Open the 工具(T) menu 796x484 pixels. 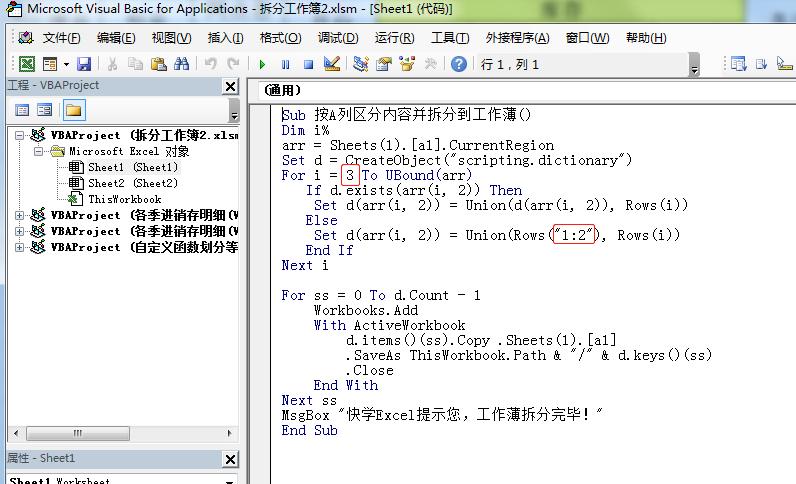449,38
